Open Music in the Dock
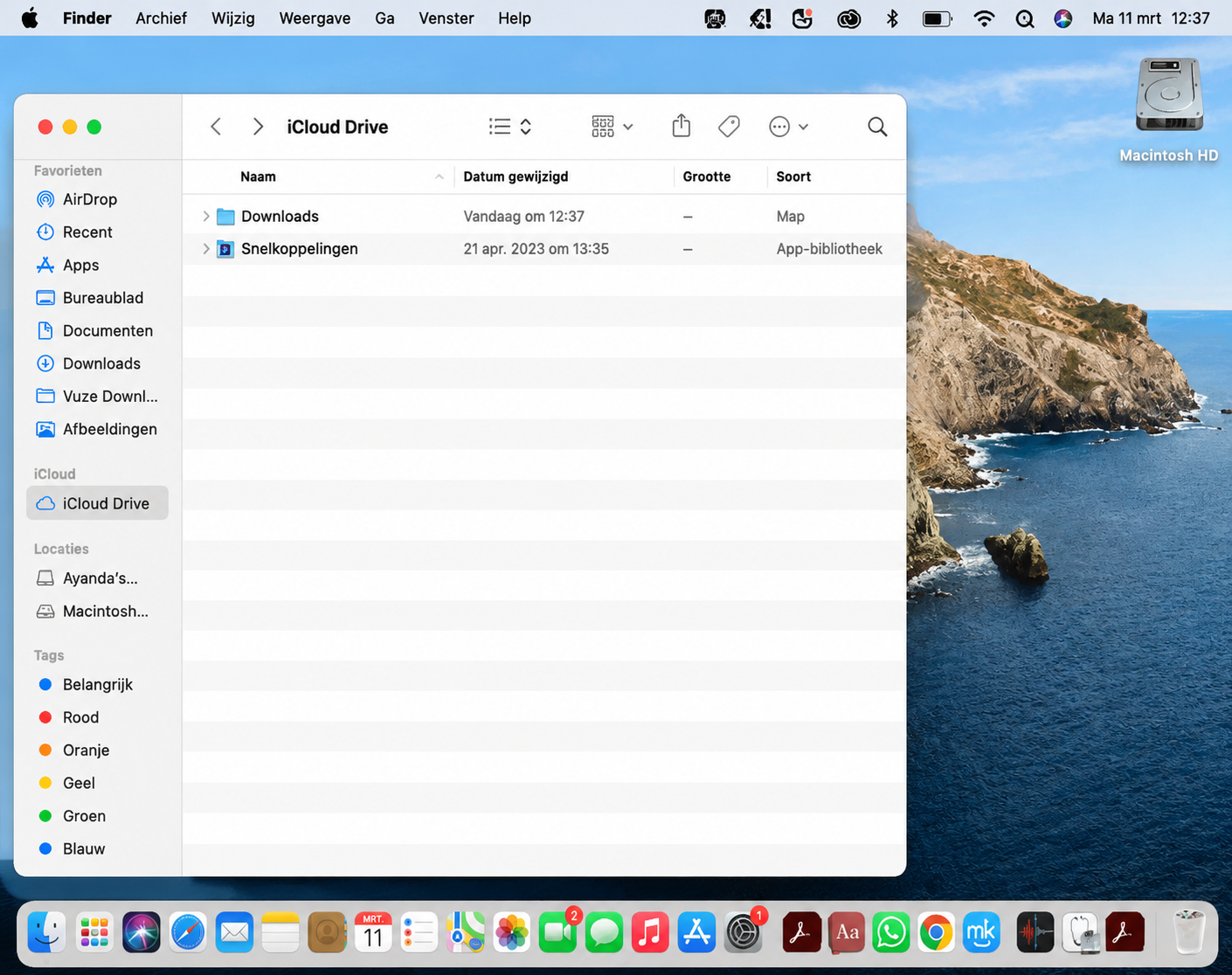 click(650, 933)
